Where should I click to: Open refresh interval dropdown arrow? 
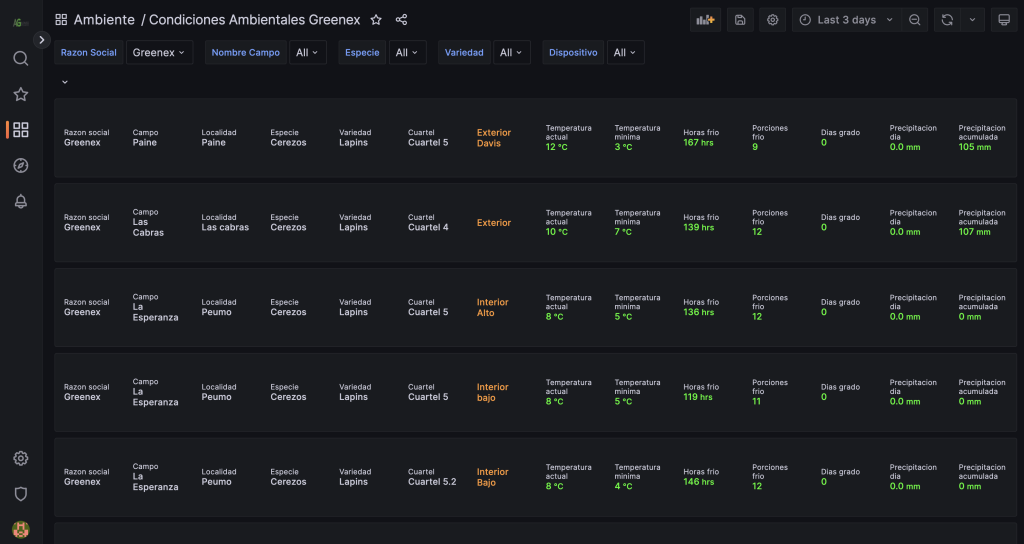pyautogui.click(x=972, y=20)
